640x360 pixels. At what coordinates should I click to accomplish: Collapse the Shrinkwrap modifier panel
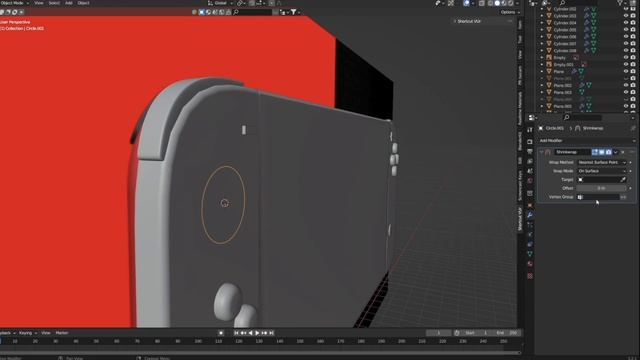(542, 152)
